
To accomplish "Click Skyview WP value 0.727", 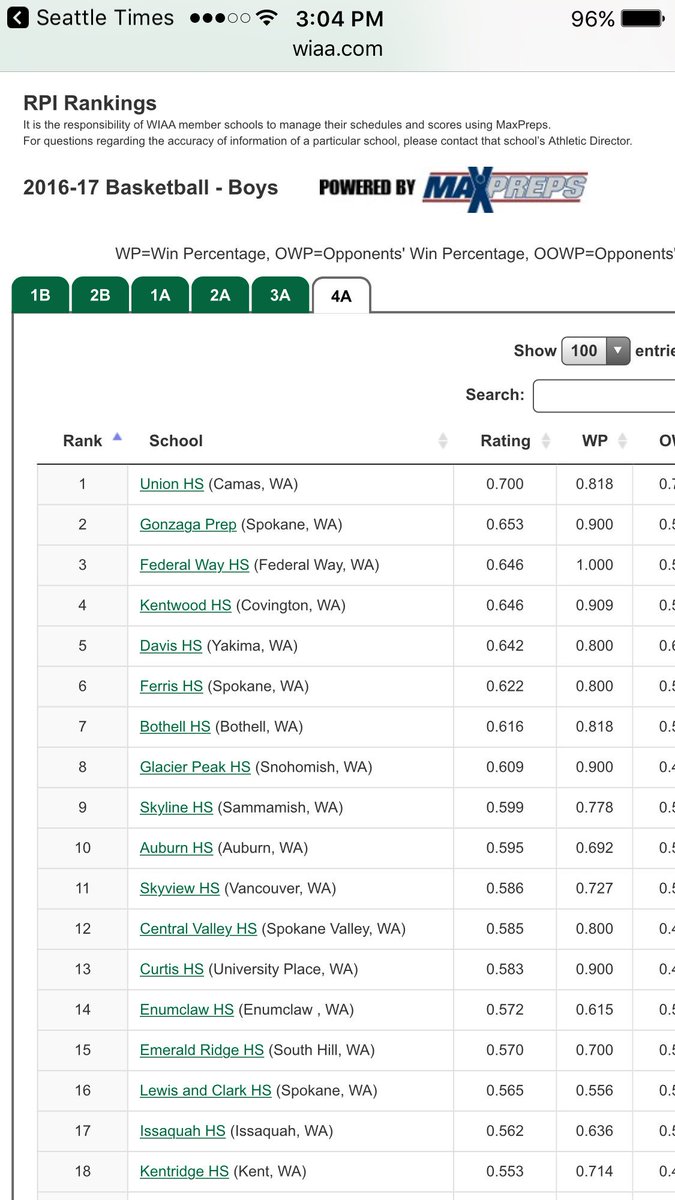I will 594,888.
